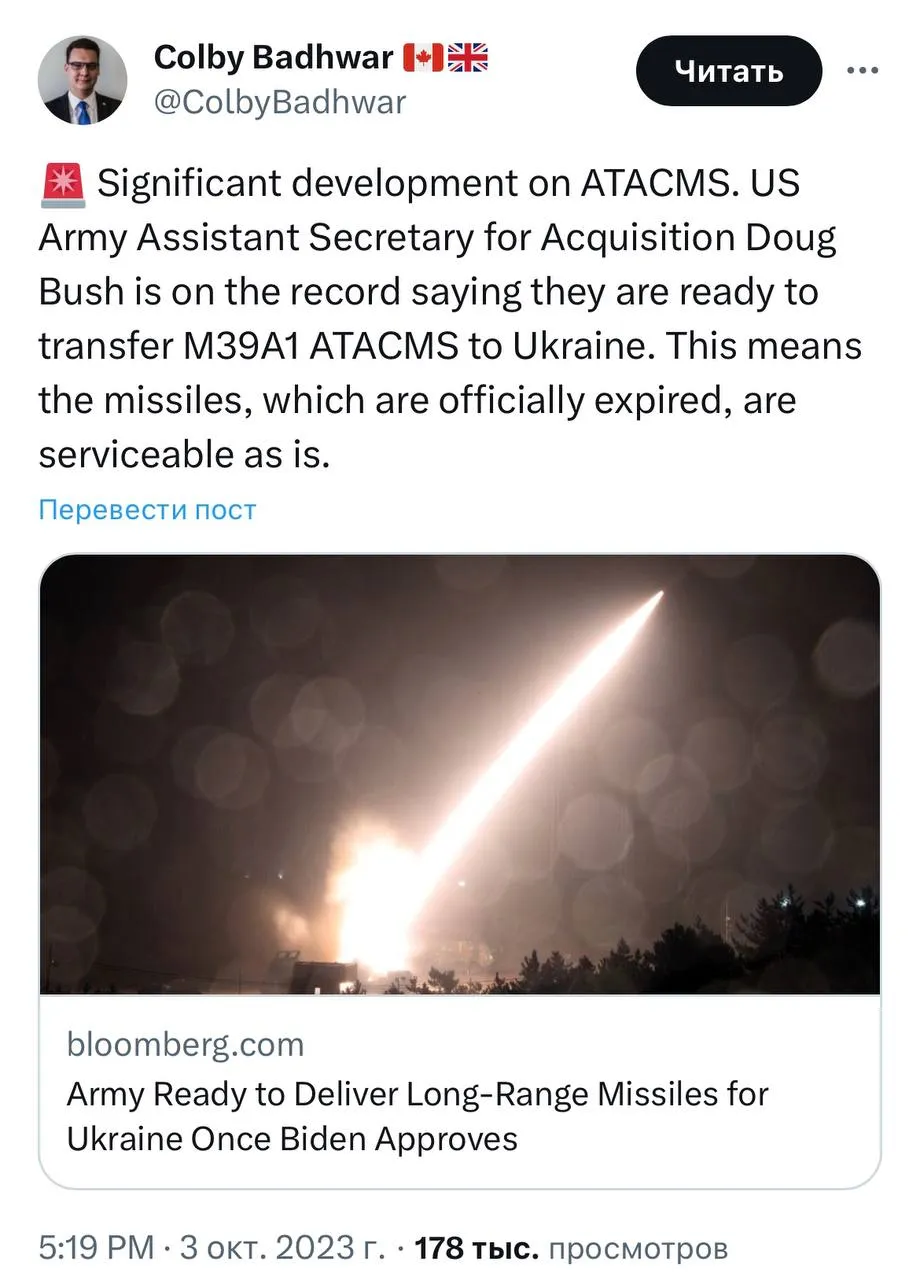Click the words Ukraine Once Biden Approves
This screenshot has height=1280, width=920.
coord(292,1139)
